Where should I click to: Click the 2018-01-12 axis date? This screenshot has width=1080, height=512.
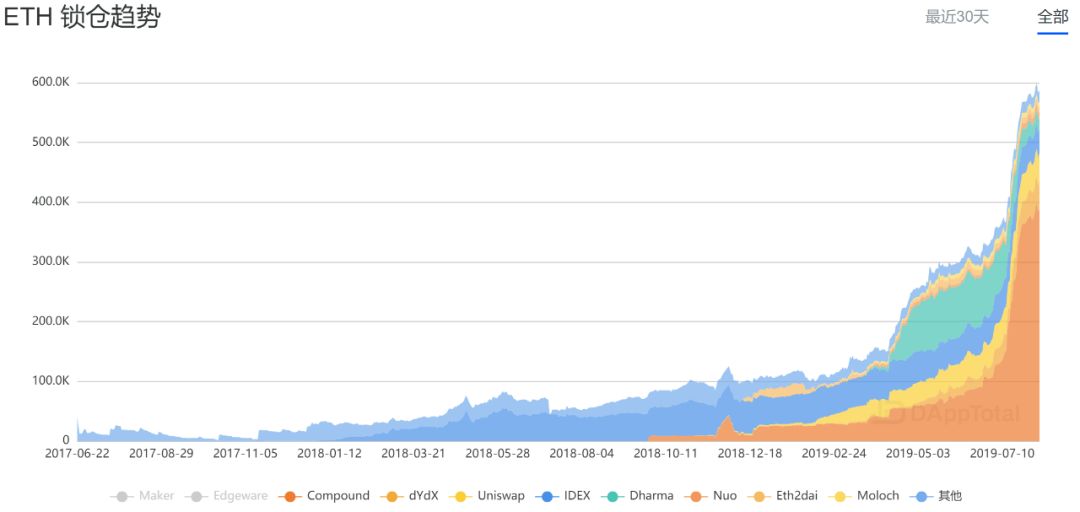(329, 453)
